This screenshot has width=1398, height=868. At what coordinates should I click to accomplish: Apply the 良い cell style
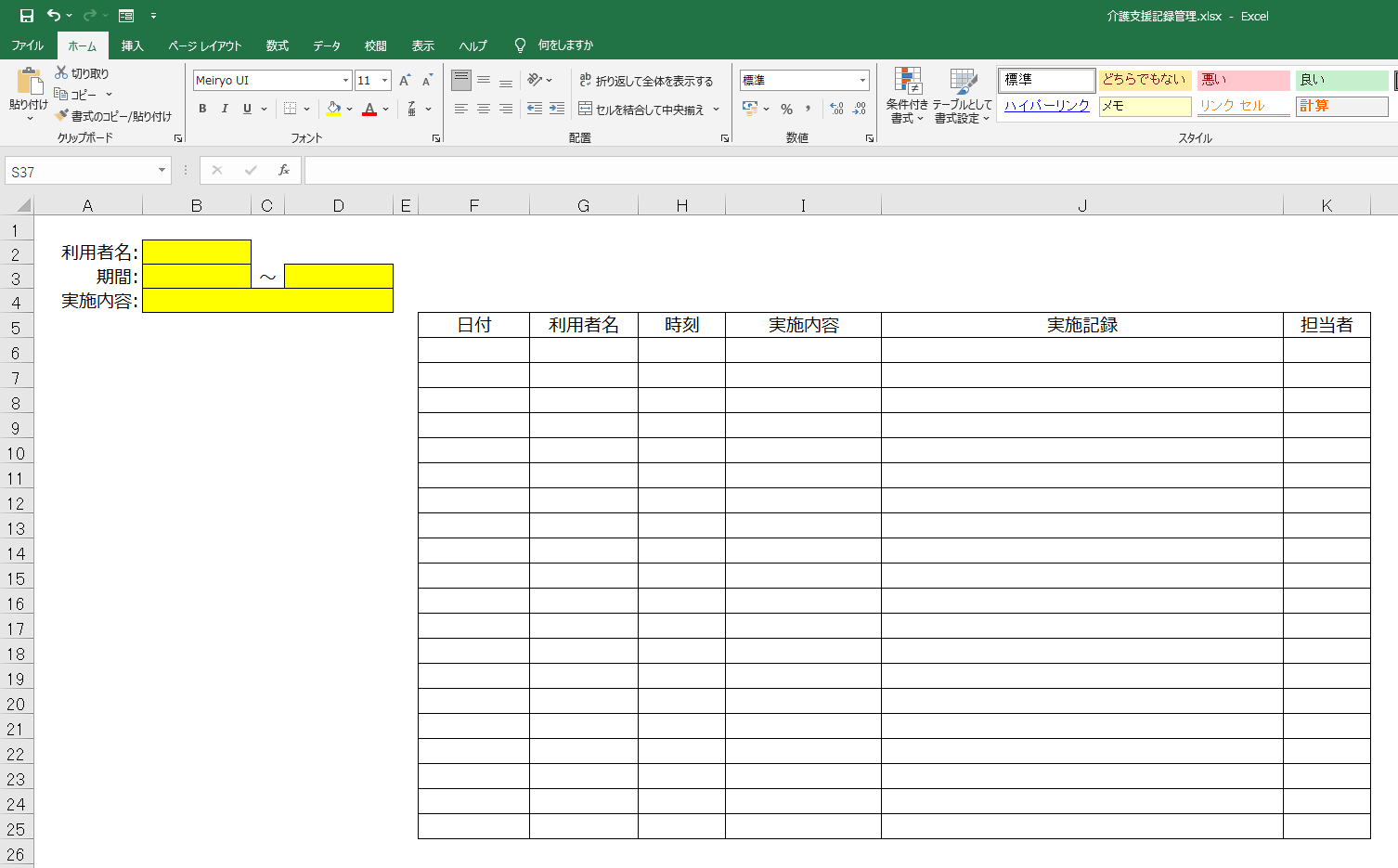click(x=1341, y=80)
